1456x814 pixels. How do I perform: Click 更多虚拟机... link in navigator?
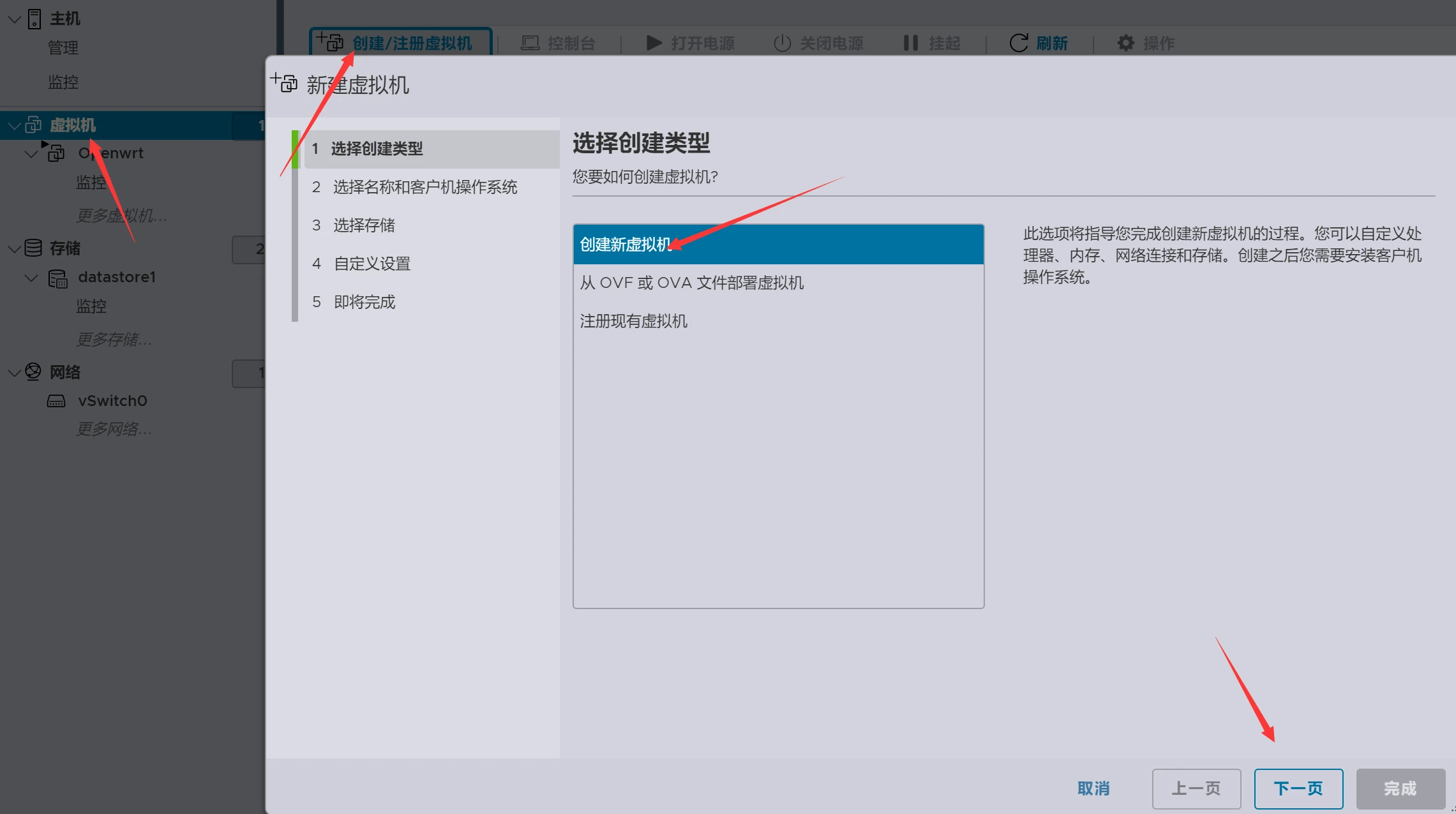click(x=122, y=216)
